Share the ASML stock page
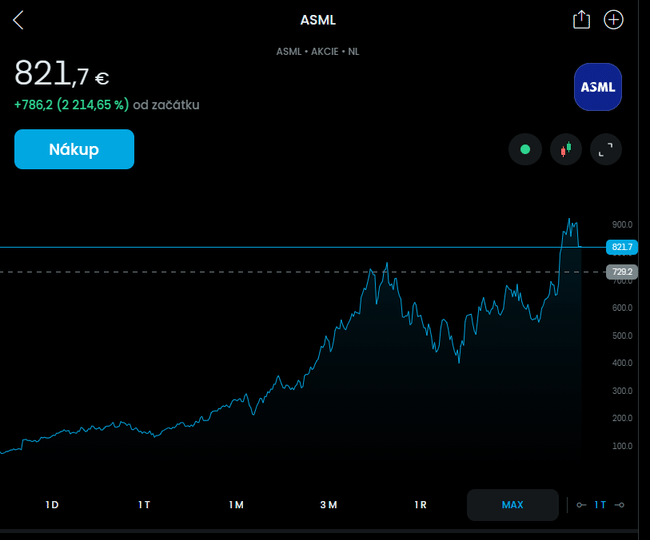The image size is (650, 540). (x=581, y=20)
